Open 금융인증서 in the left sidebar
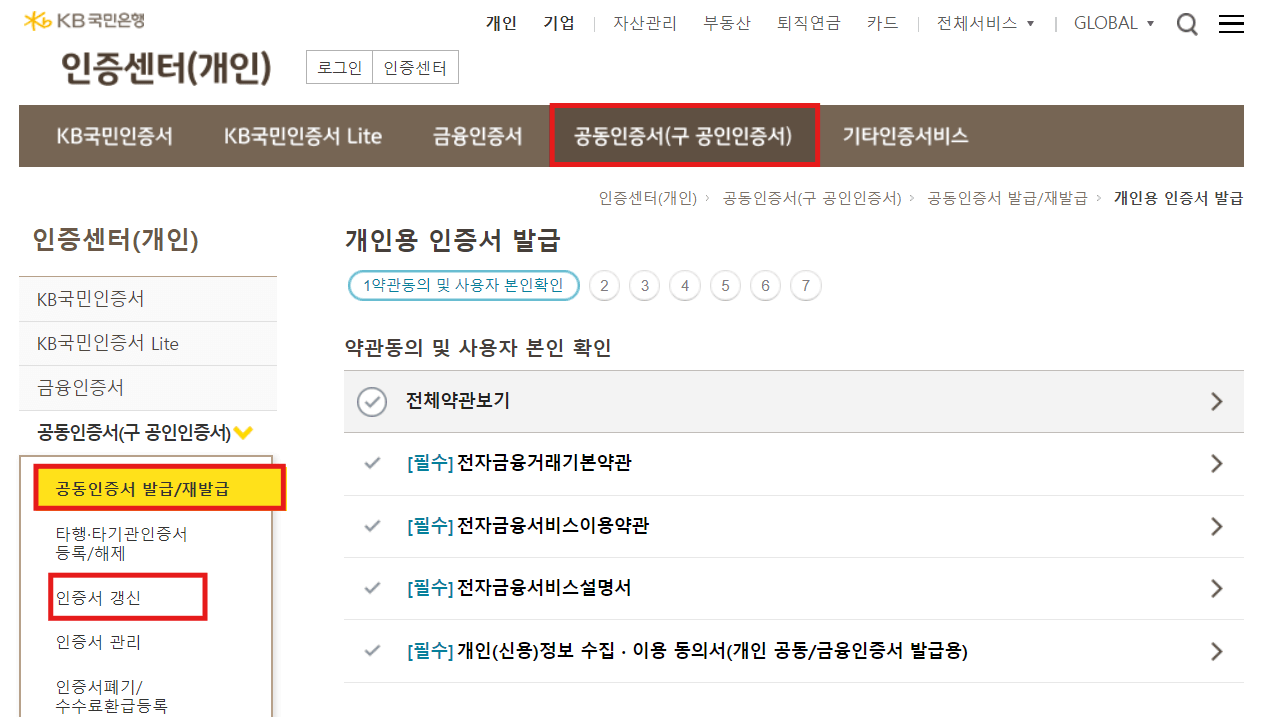Viewport: 1270px width, 717px height. click(148, 388)
